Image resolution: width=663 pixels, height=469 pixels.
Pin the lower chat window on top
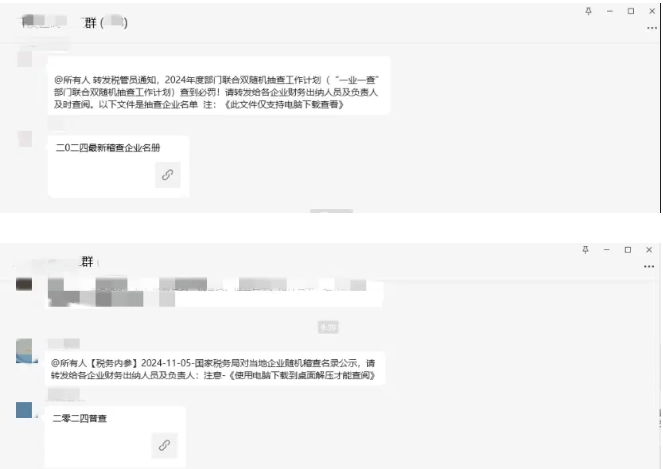pos(585,250)
